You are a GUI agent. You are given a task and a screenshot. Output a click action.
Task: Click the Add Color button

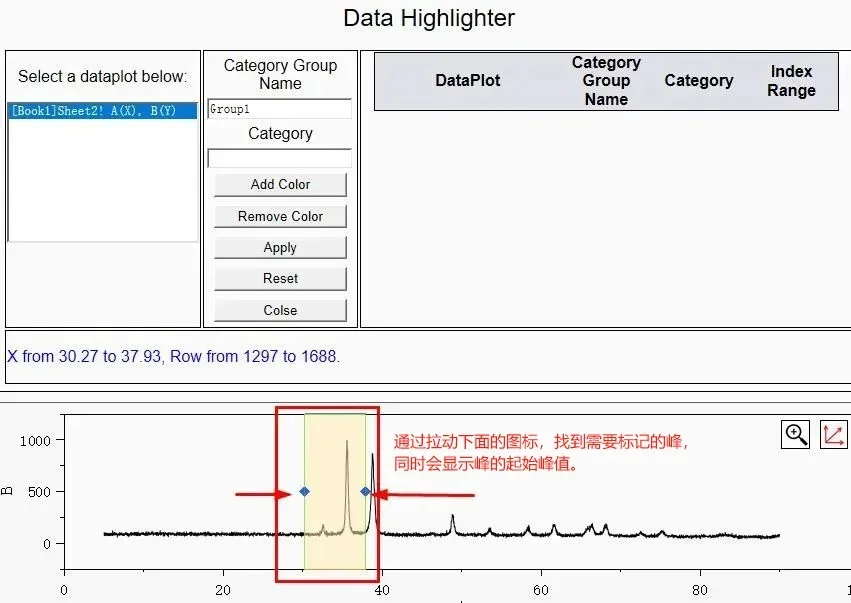coord(280,185)
